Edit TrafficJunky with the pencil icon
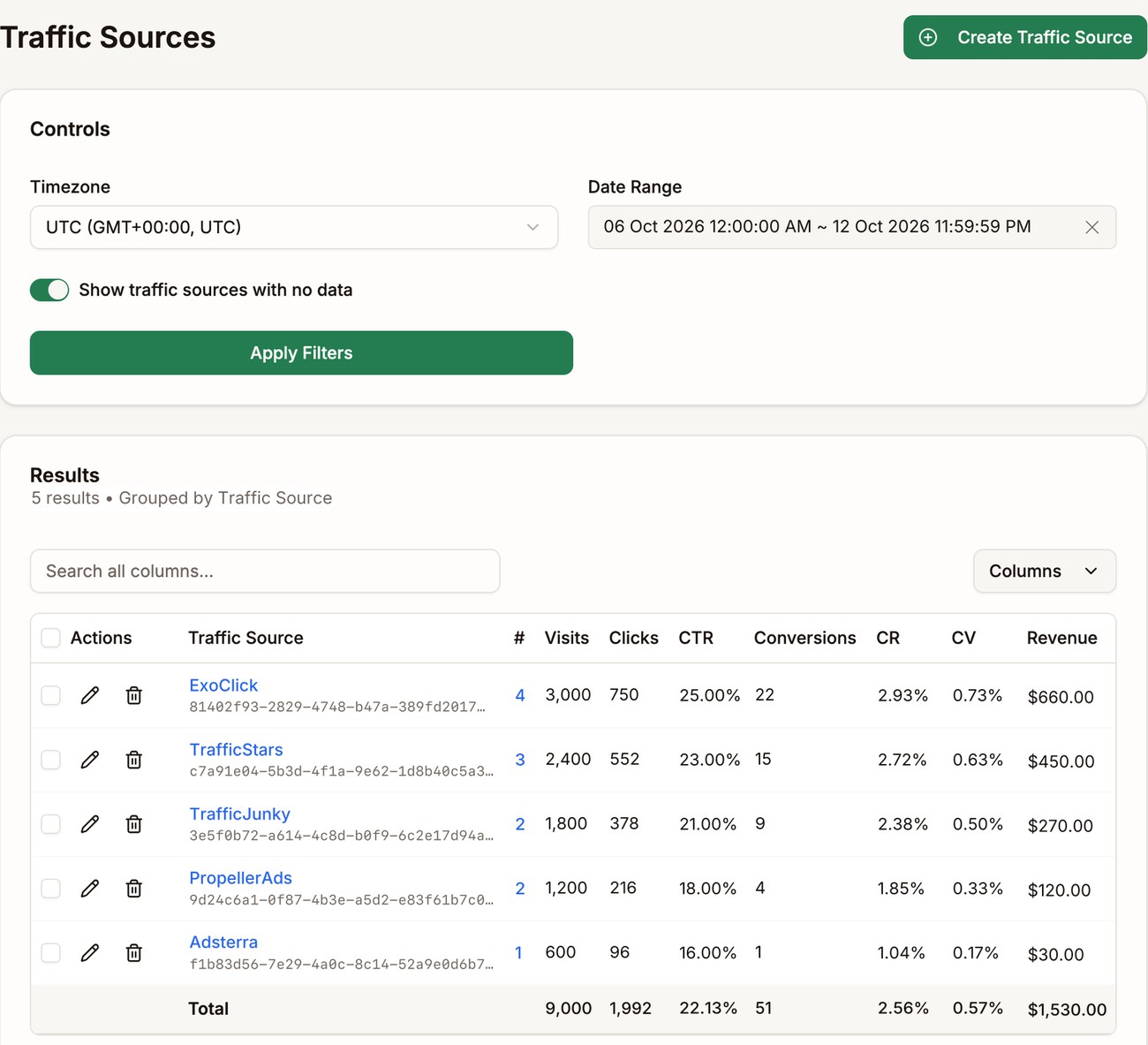Viewport: 1148px width, 1045px height. click(89, 824)
